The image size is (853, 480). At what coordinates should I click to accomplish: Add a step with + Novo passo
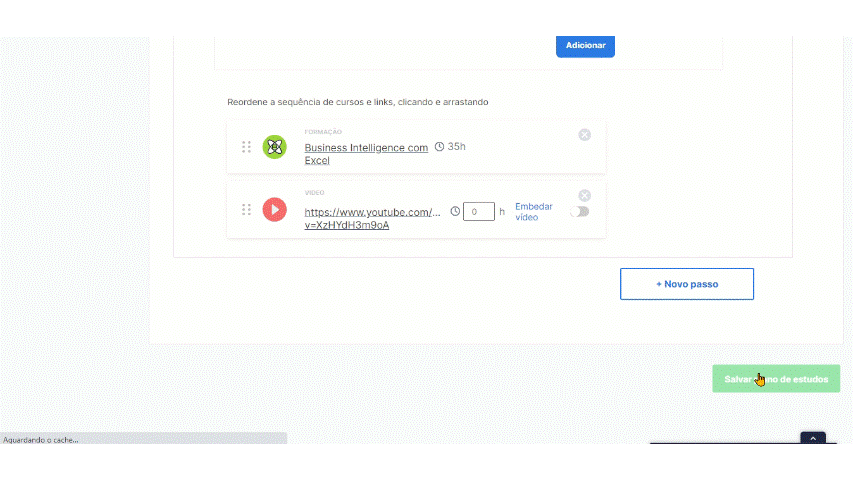[687, 284]
